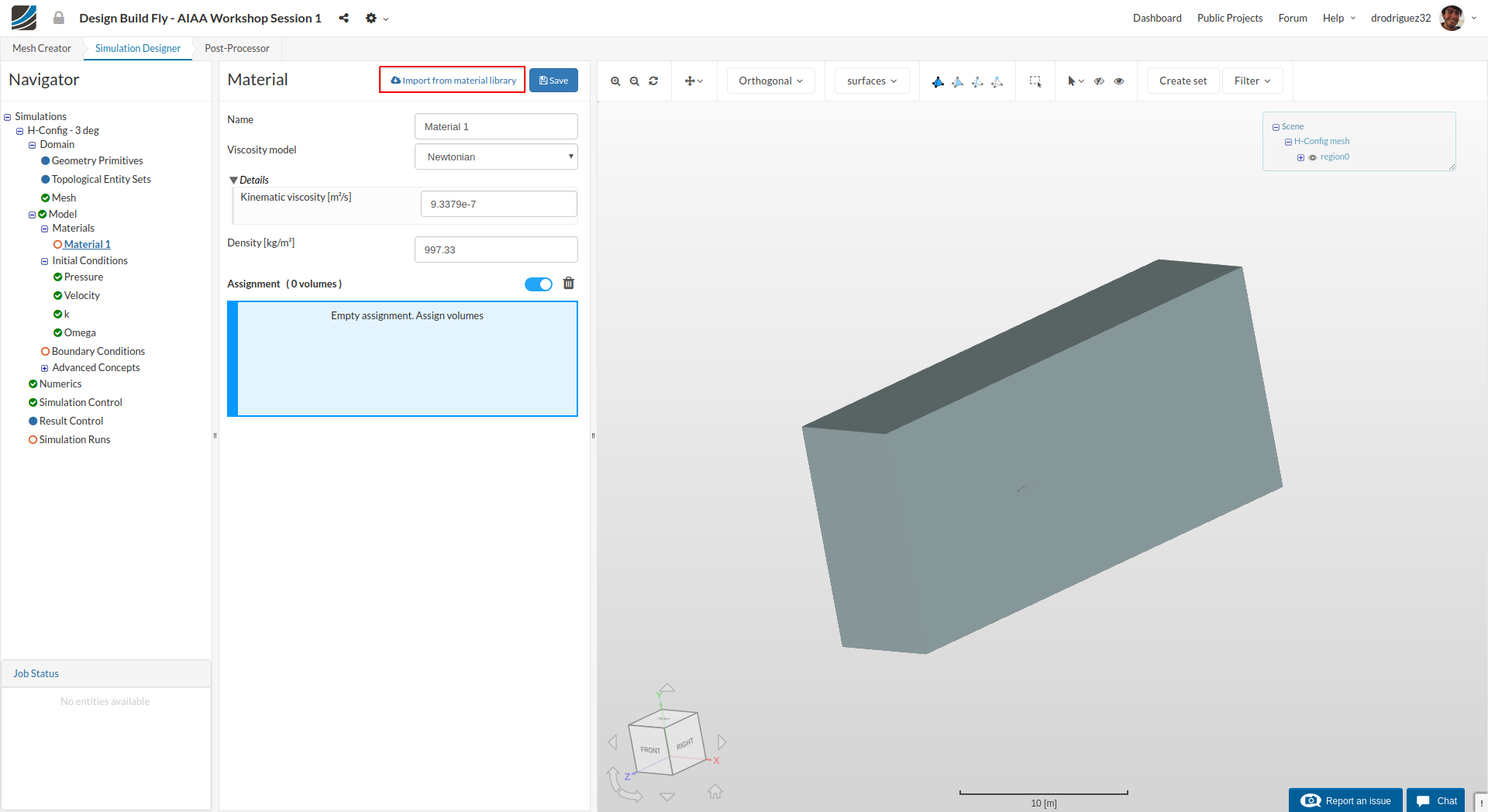Click the show all eye icon in toolbar
Image resolution: width=1488 pixels, height=812 pixels.
[1119, 81]
